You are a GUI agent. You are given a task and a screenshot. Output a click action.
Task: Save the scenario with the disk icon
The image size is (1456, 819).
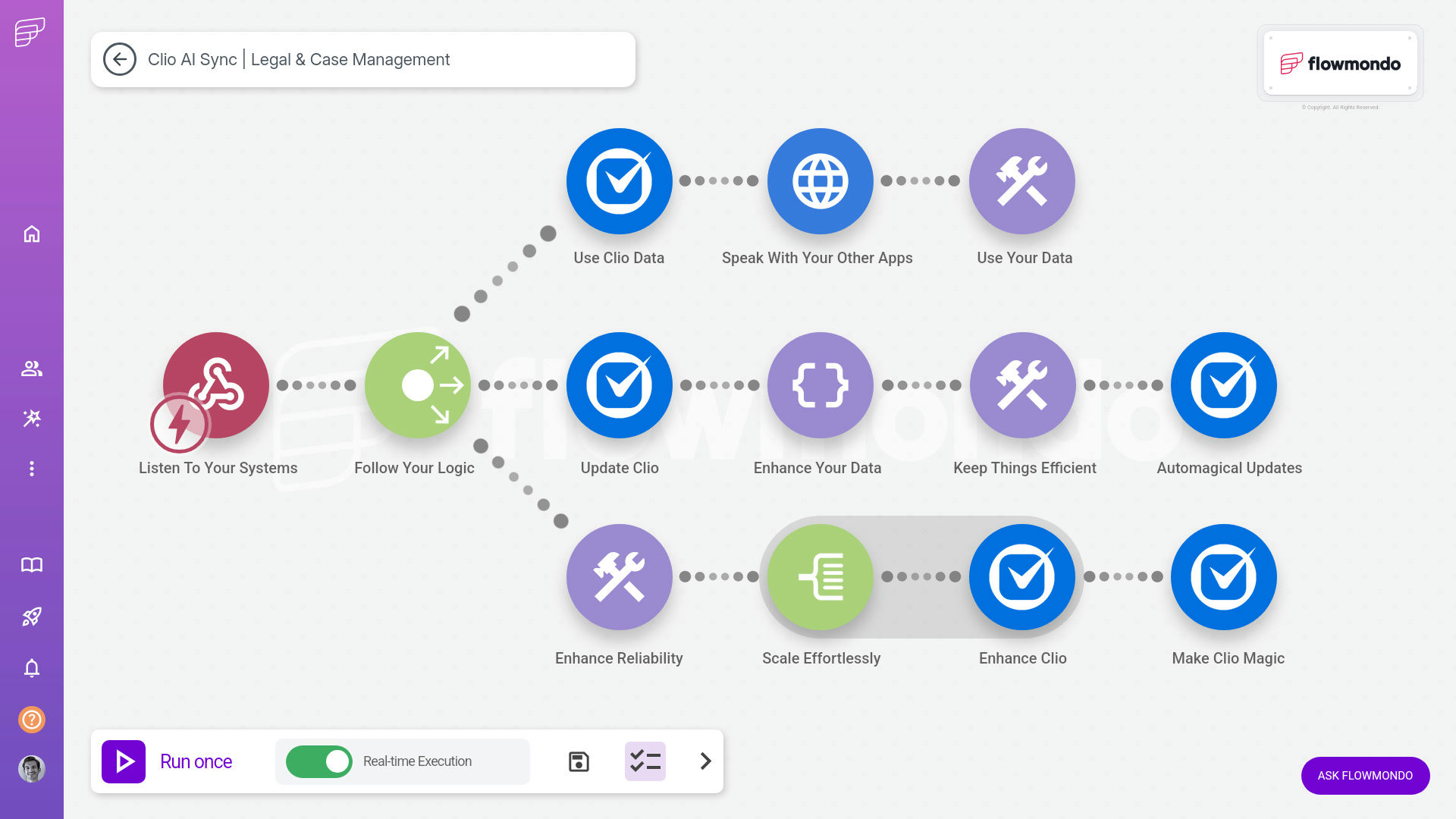click(579, 761)
